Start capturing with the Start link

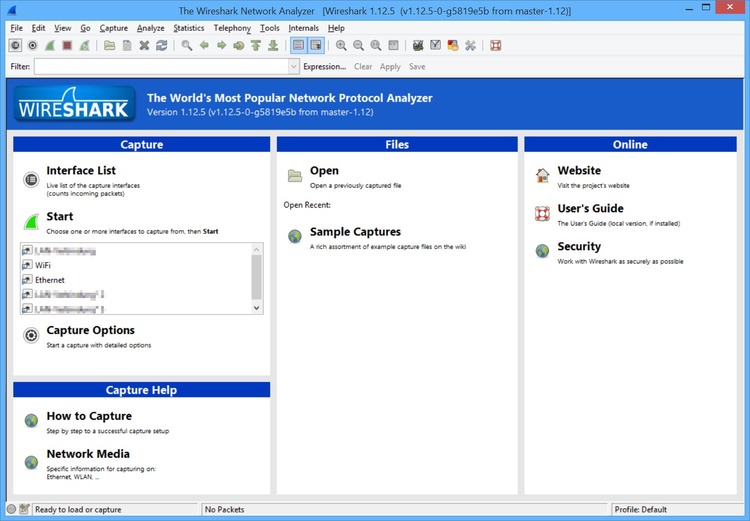(60, 216)
